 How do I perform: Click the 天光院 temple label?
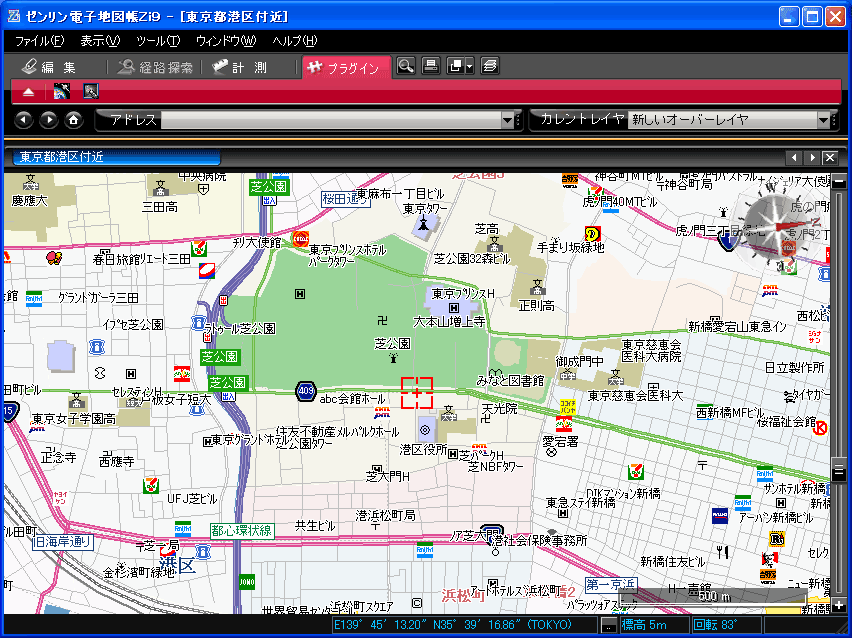[499, 408]
